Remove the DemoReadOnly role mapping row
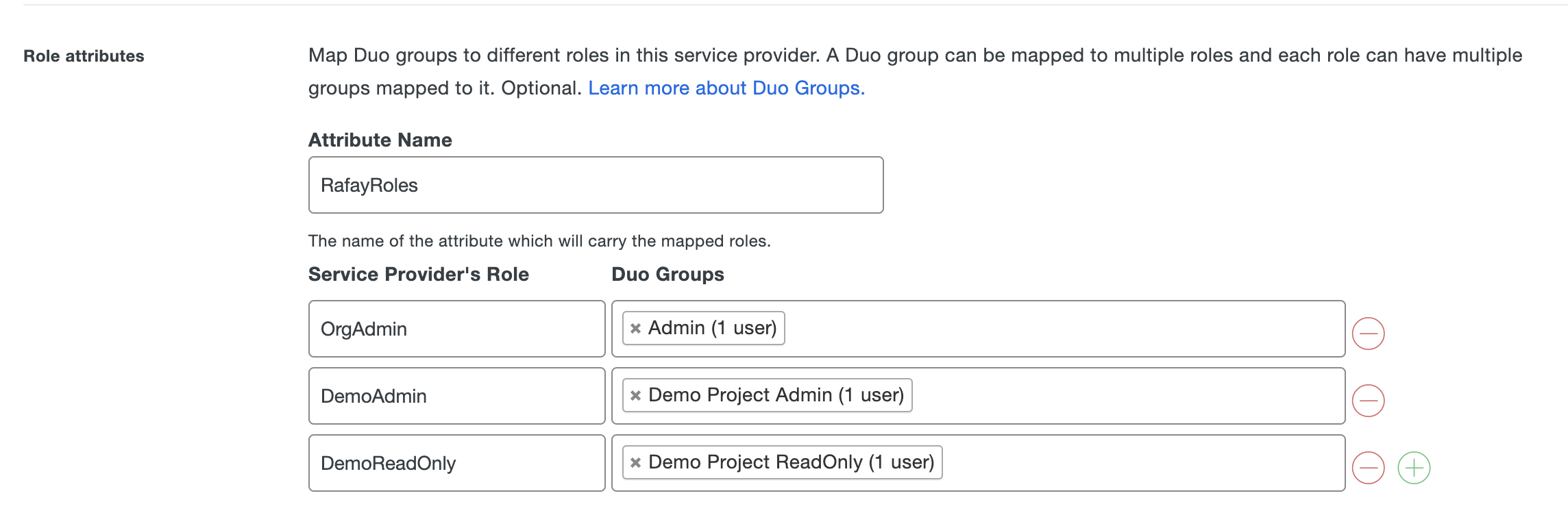1568x526 pixels. point(1368,468)
